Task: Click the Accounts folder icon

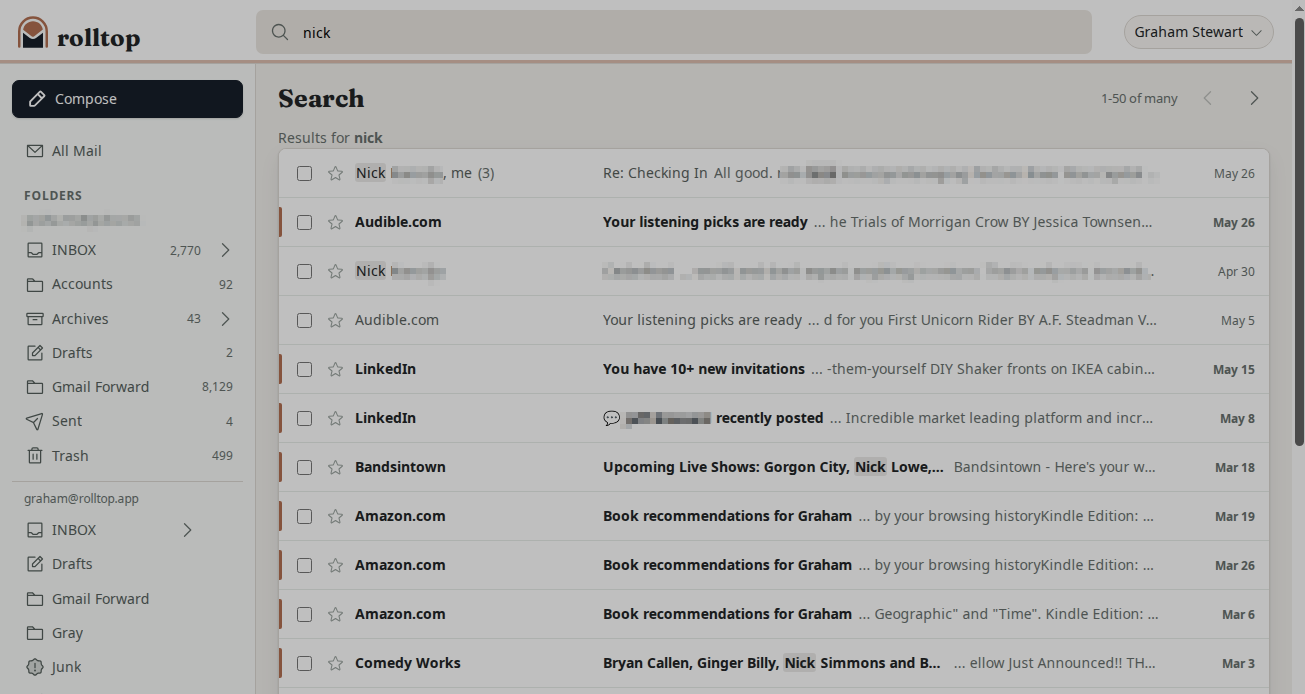Action: tap(35, 284)
